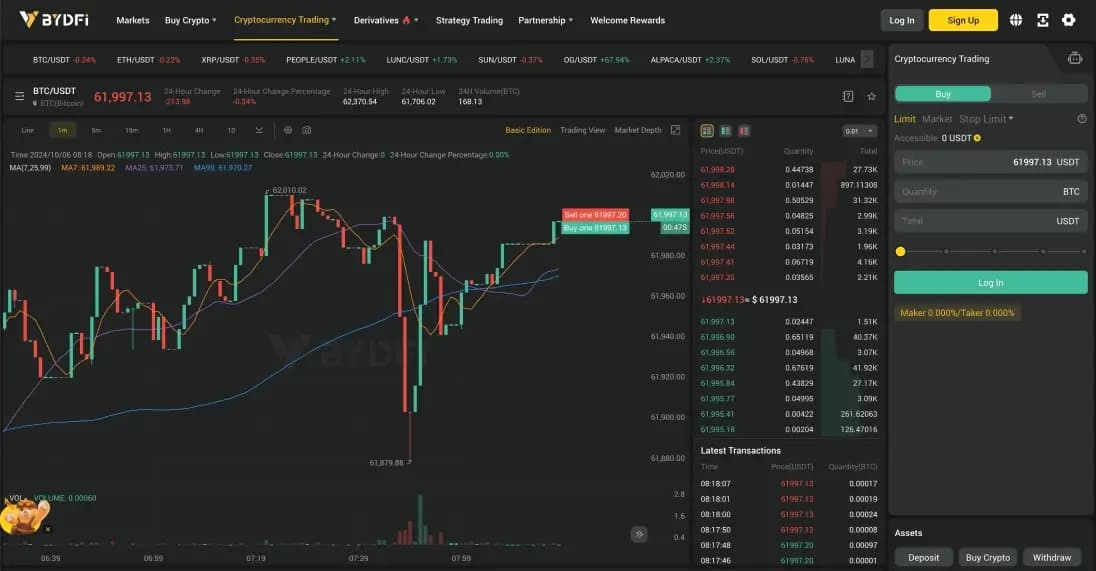1096x571 pixels.
Task: Click the green Log In button in order panel
Action: (990, 282)
